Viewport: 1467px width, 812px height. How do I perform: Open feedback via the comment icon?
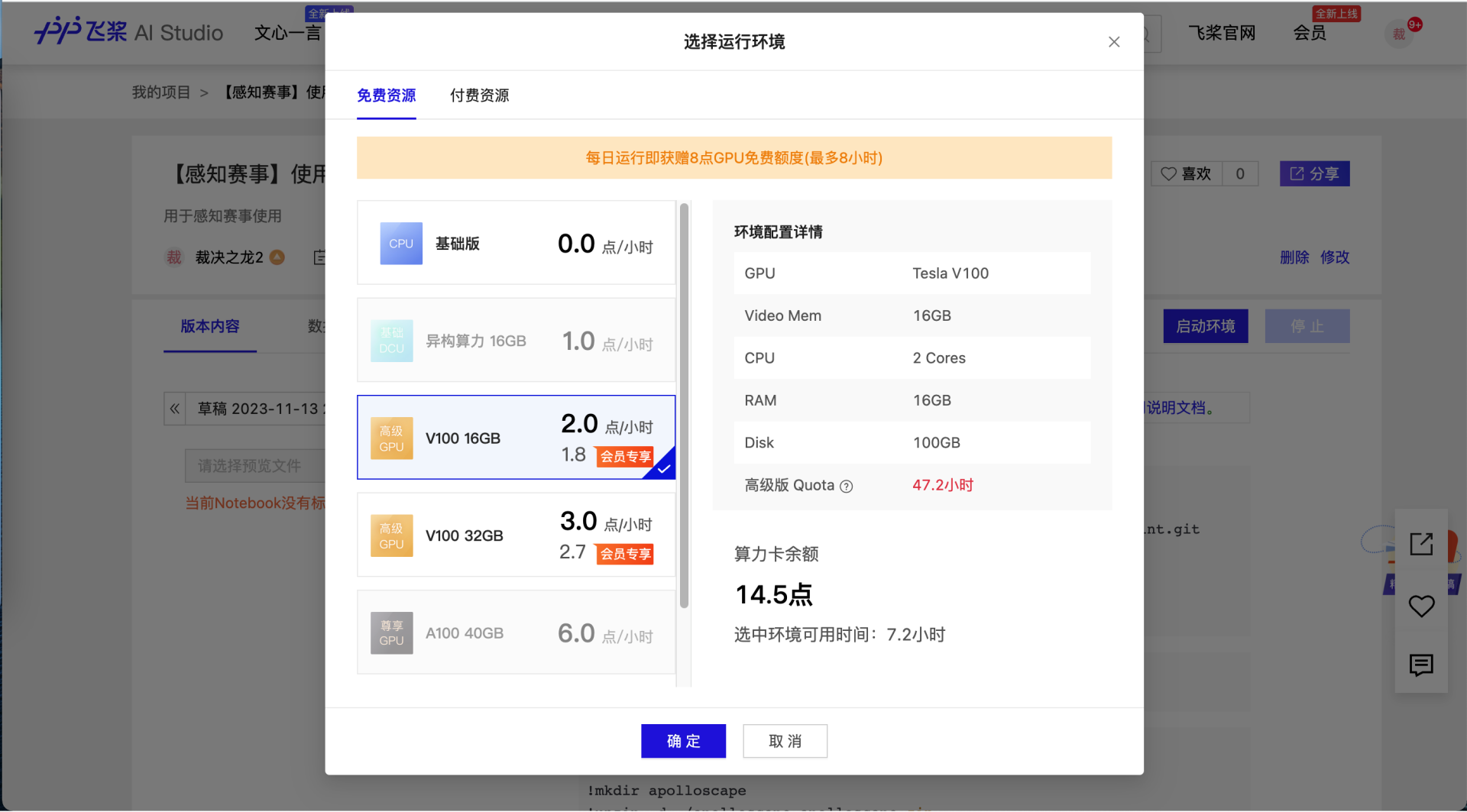point(1421,665)
